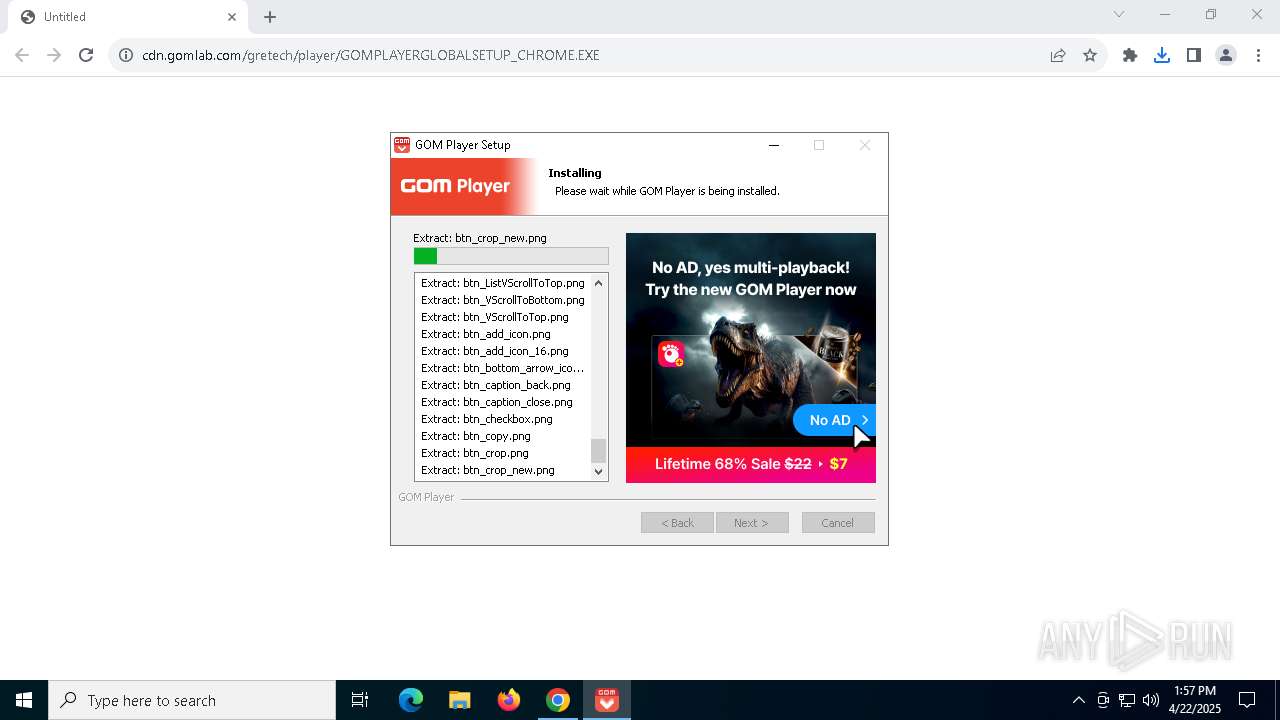Toggle Chrome side panel
Image resolution: width=1280 pixels, height=720 pixels.
pos(1194,55)
